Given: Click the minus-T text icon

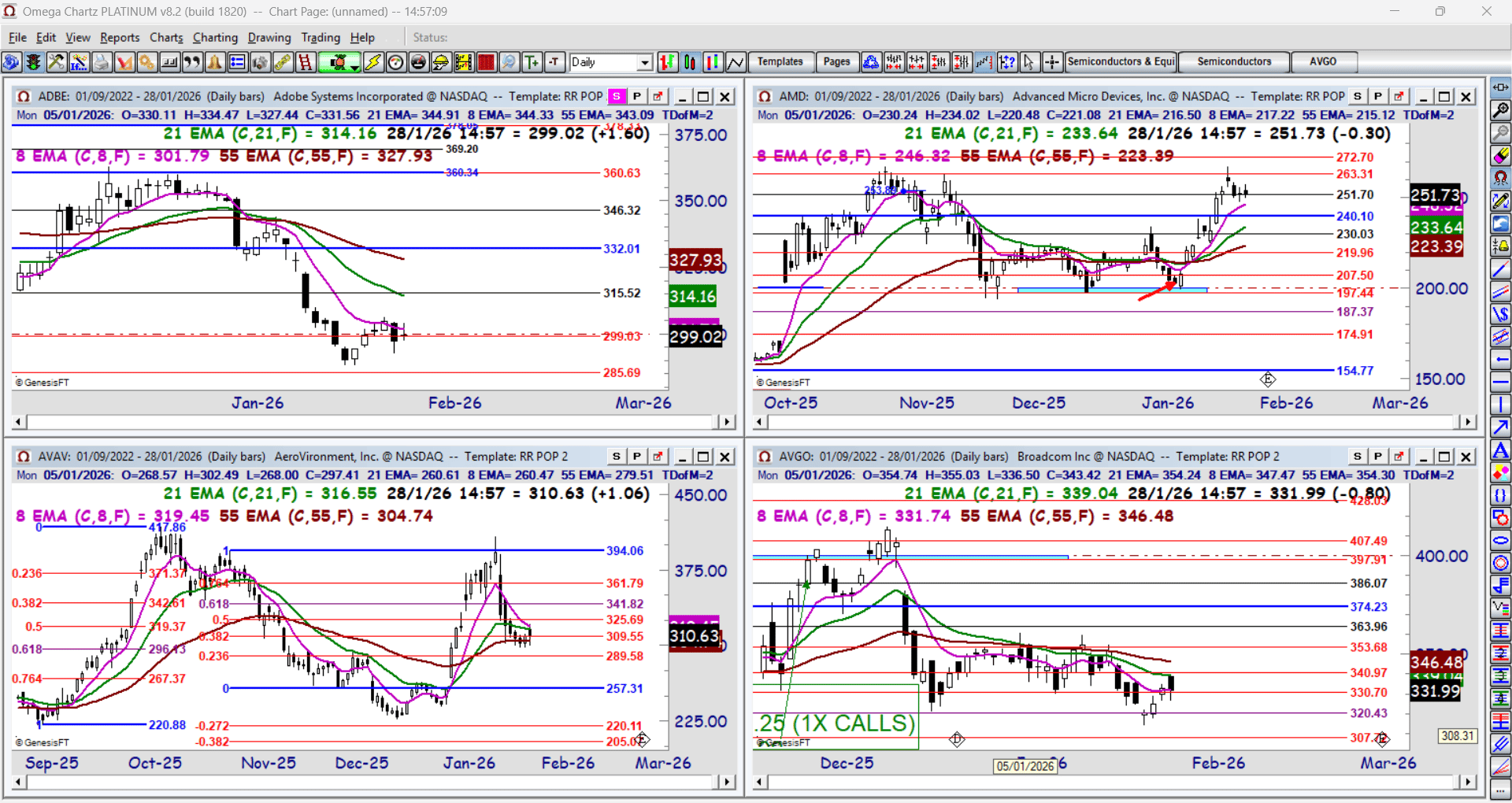Looking at the screenshot, I should [555, 62].
